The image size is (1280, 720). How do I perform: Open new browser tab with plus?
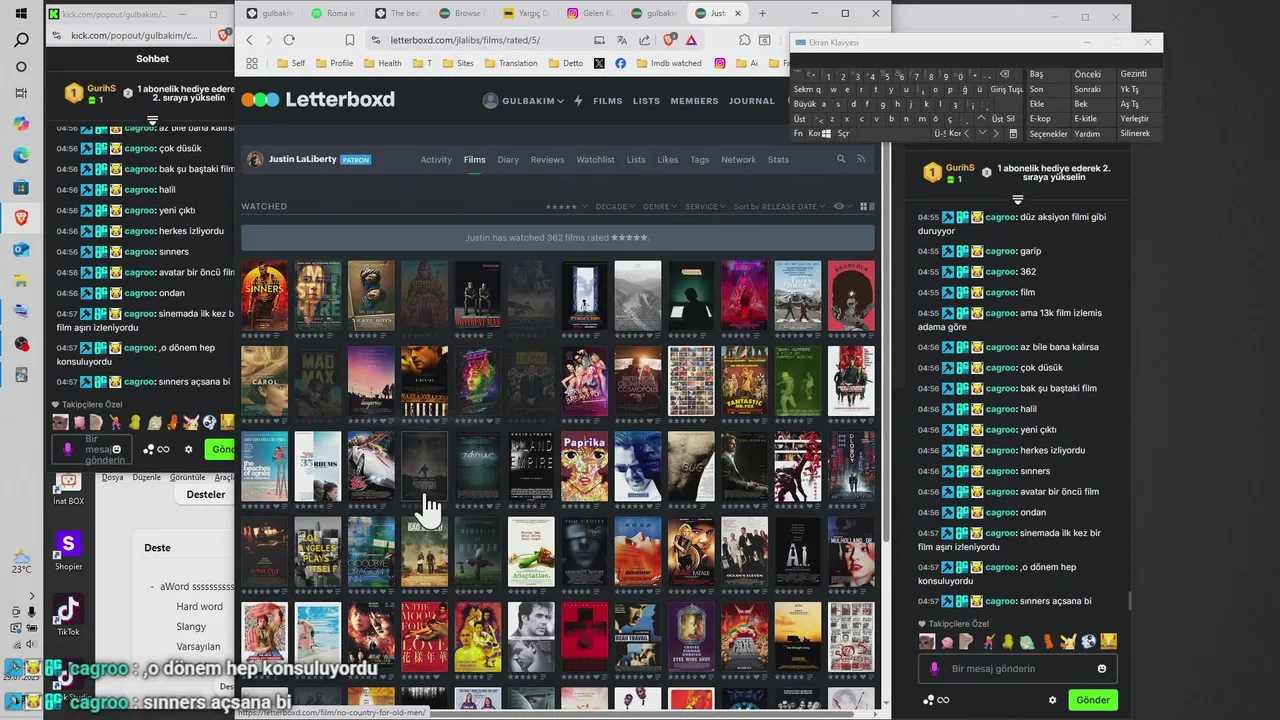click(762, 14)
